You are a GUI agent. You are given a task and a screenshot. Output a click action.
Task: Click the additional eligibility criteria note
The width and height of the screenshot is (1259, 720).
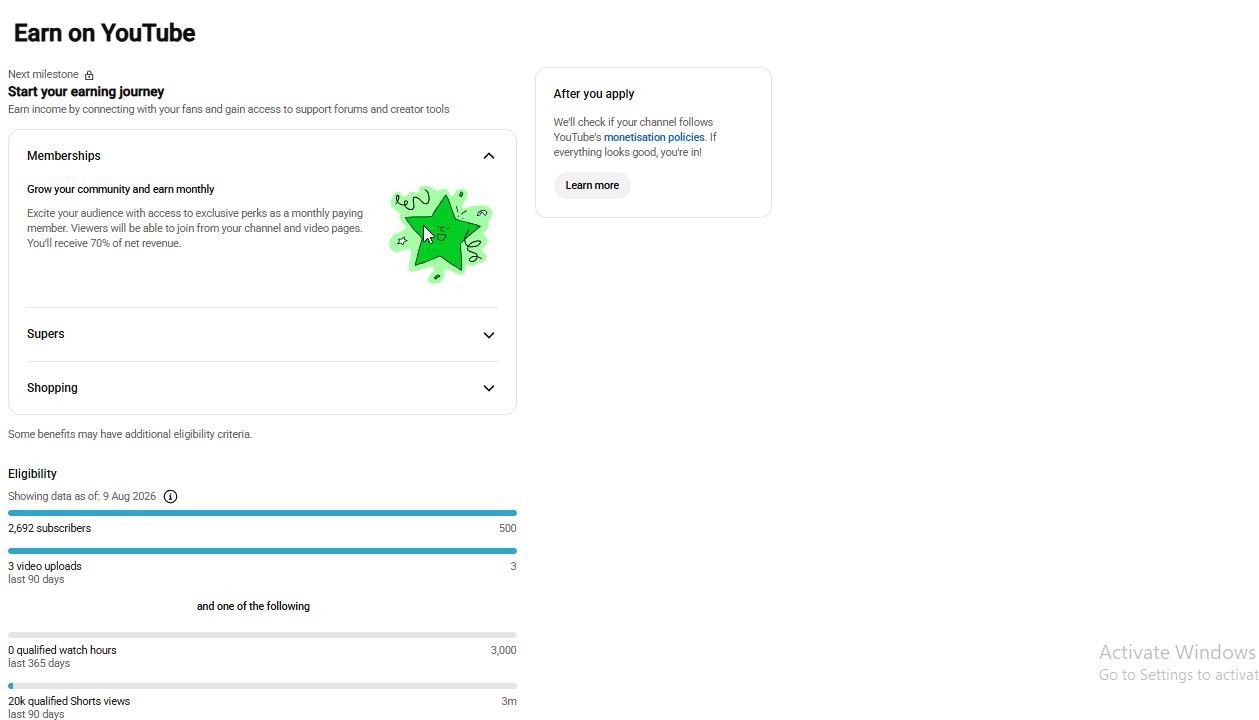coord(130,434)
